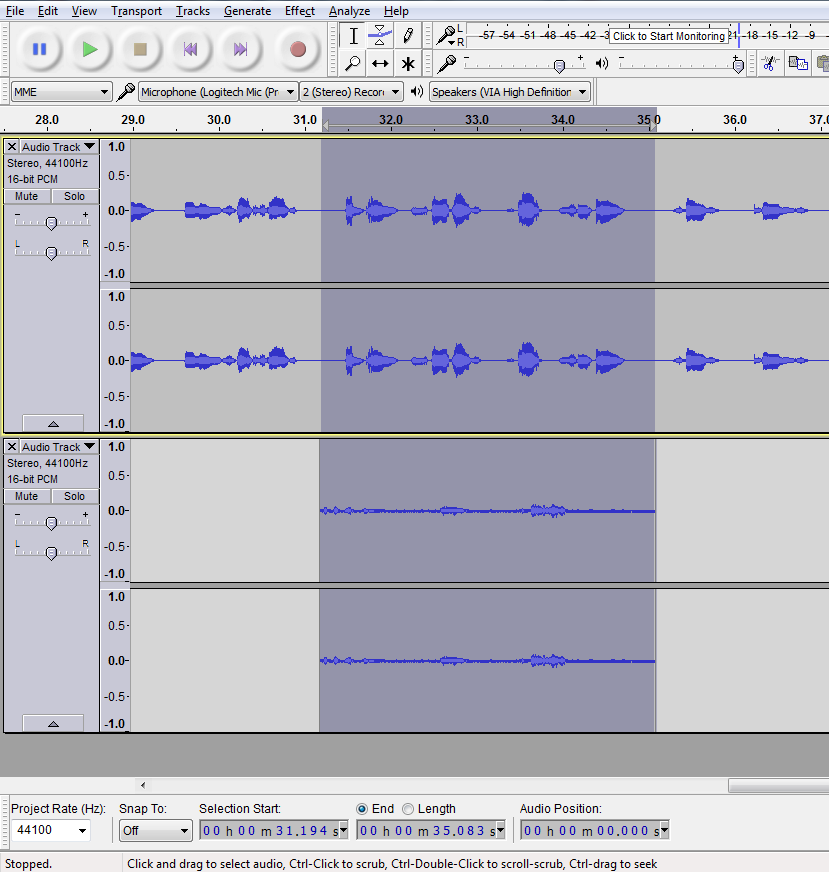Open the second Audio Track name menu
829x872 pixels.
(x=59, y=447)
